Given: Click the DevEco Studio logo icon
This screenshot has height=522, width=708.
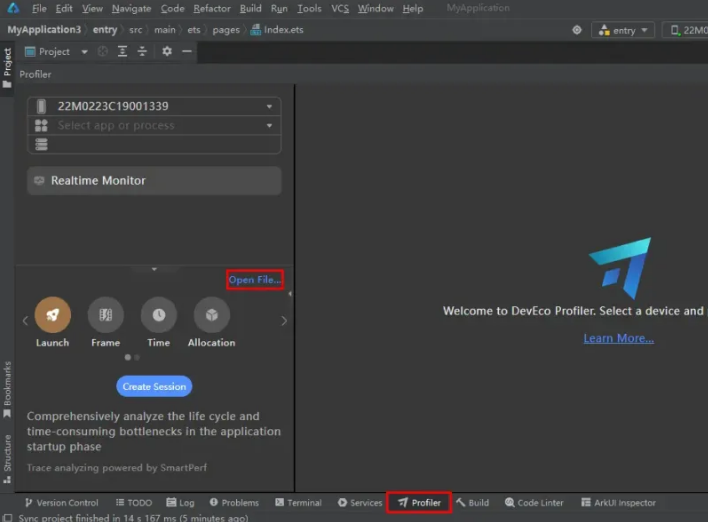Looking at the screenshot, I should tap(13, 8).
